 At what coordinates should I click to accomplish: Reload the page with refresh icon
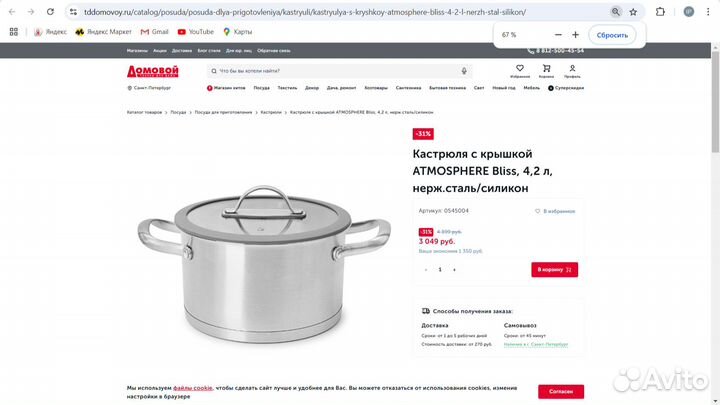[x=51, y=12]
